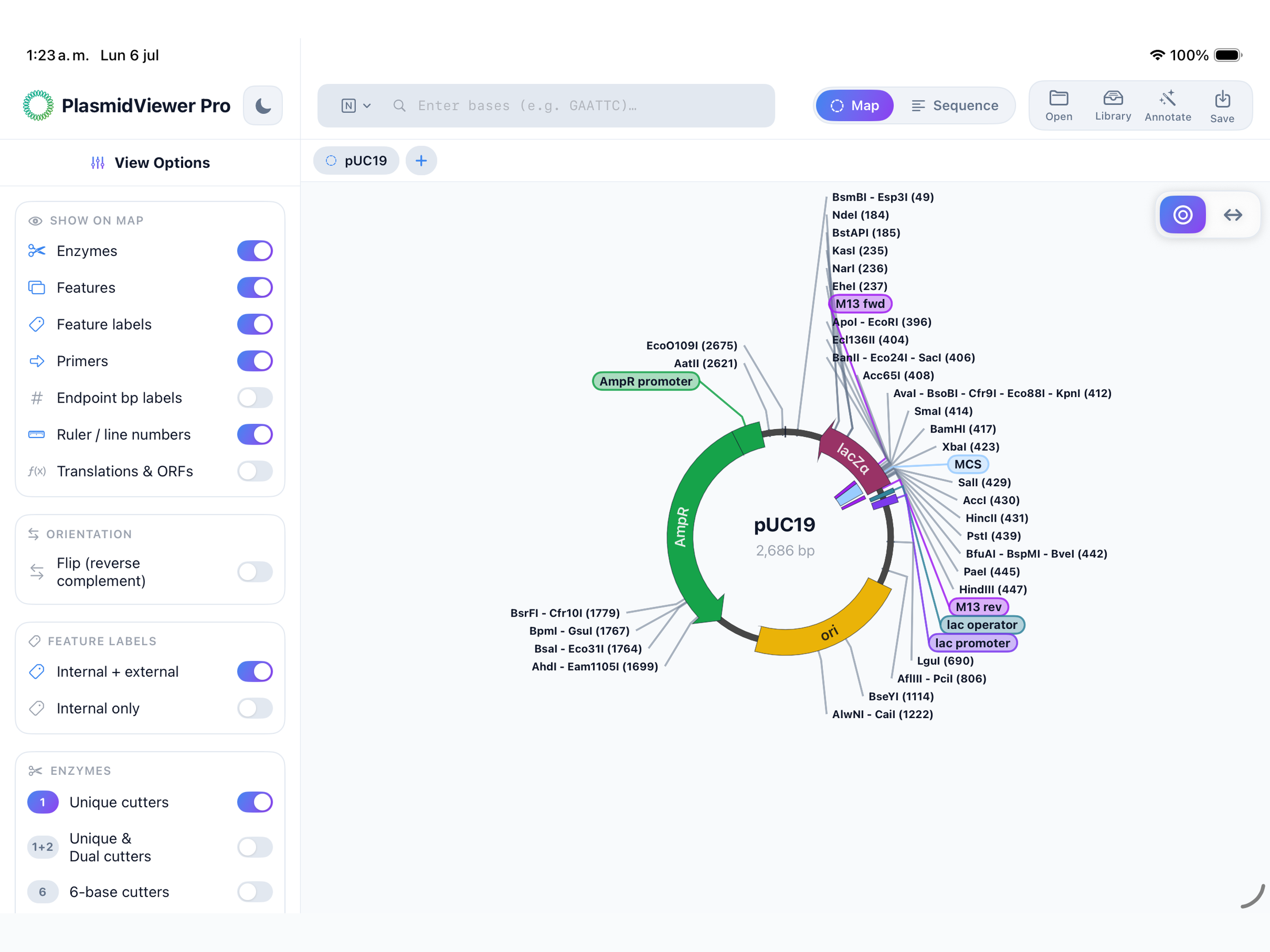Click the HindIII (447) enzyme label
Viewport: 1270px width, 952px height.
coord(993,589)
